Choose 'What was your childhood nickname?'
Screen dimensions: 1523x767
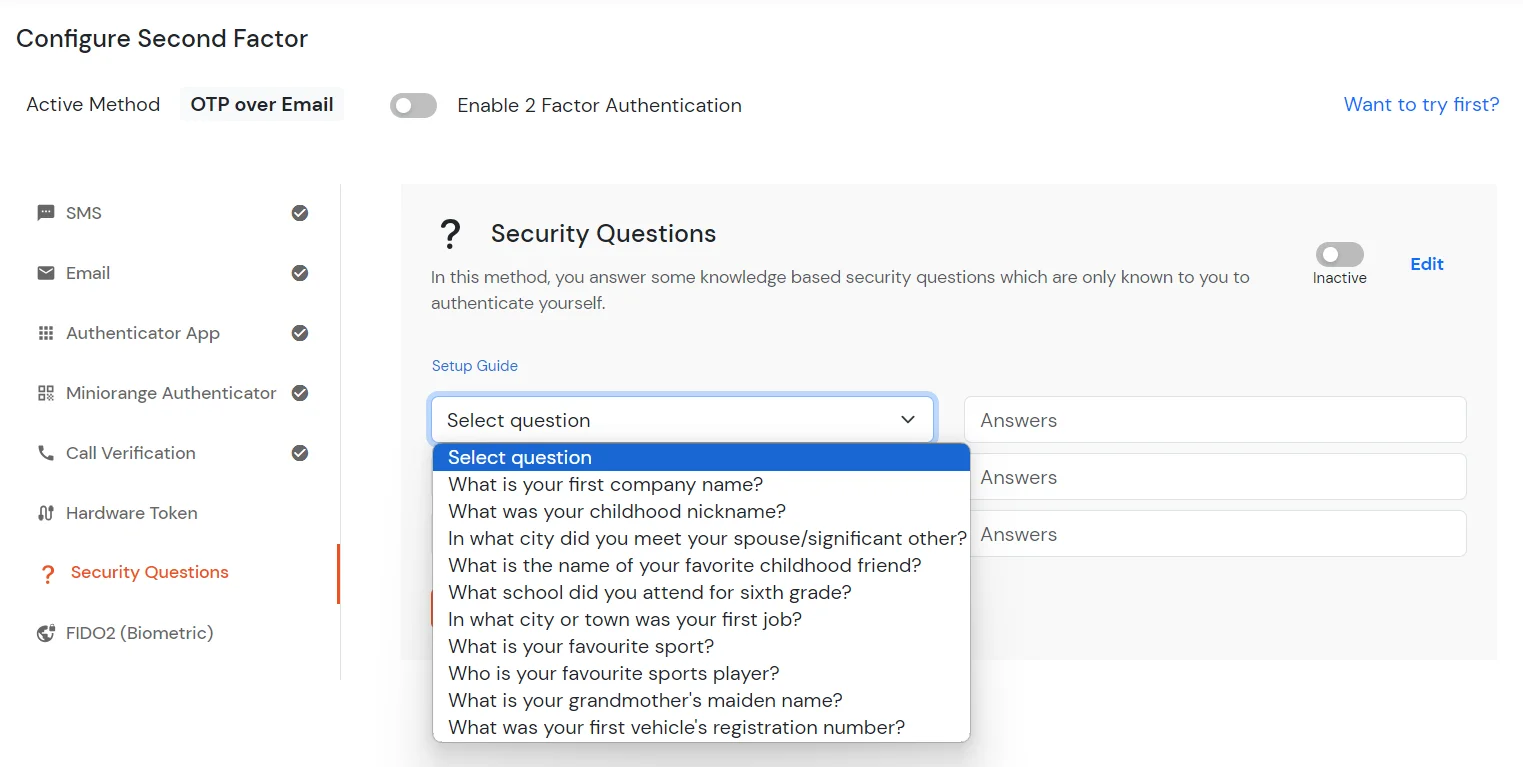click(x=616, y=511)
